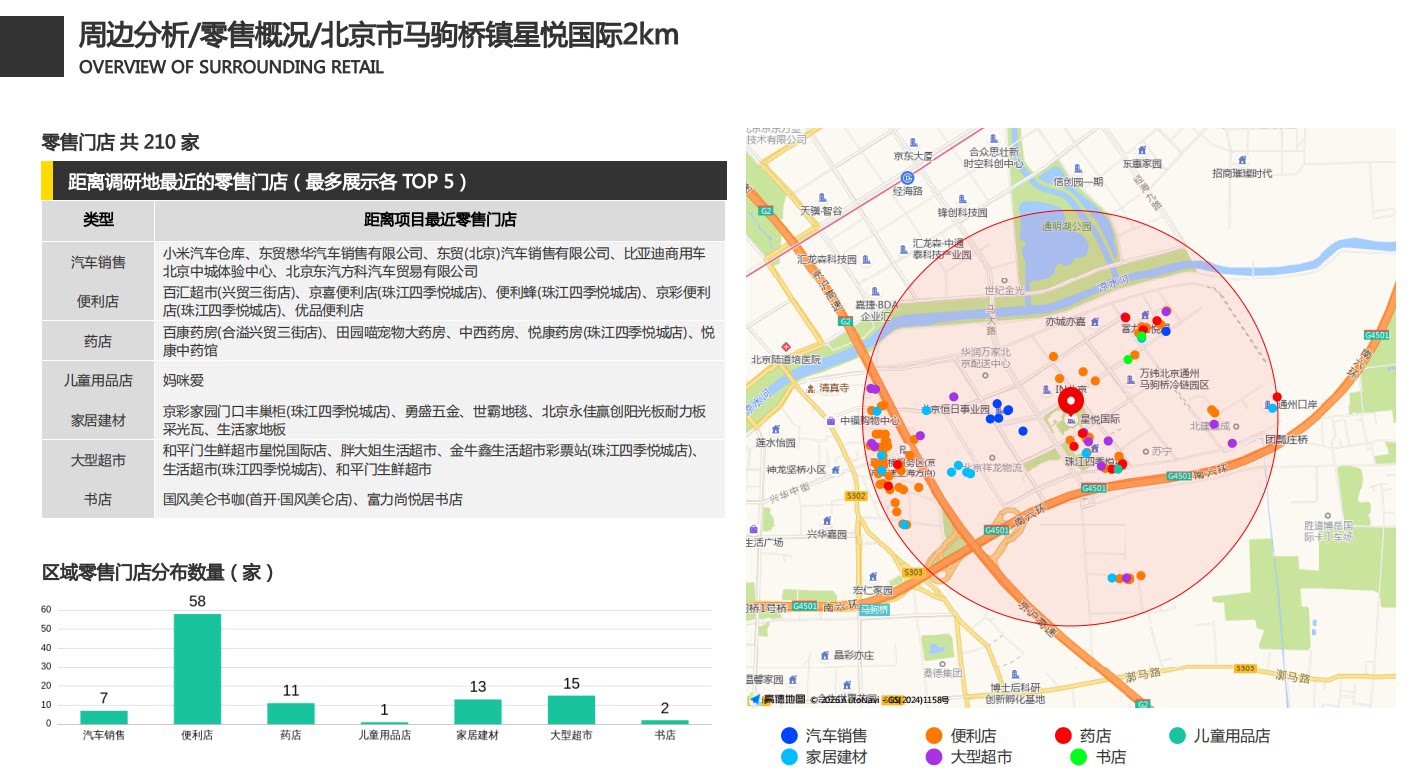Click the 东惠家园 label on the map

pos(1142,163)
